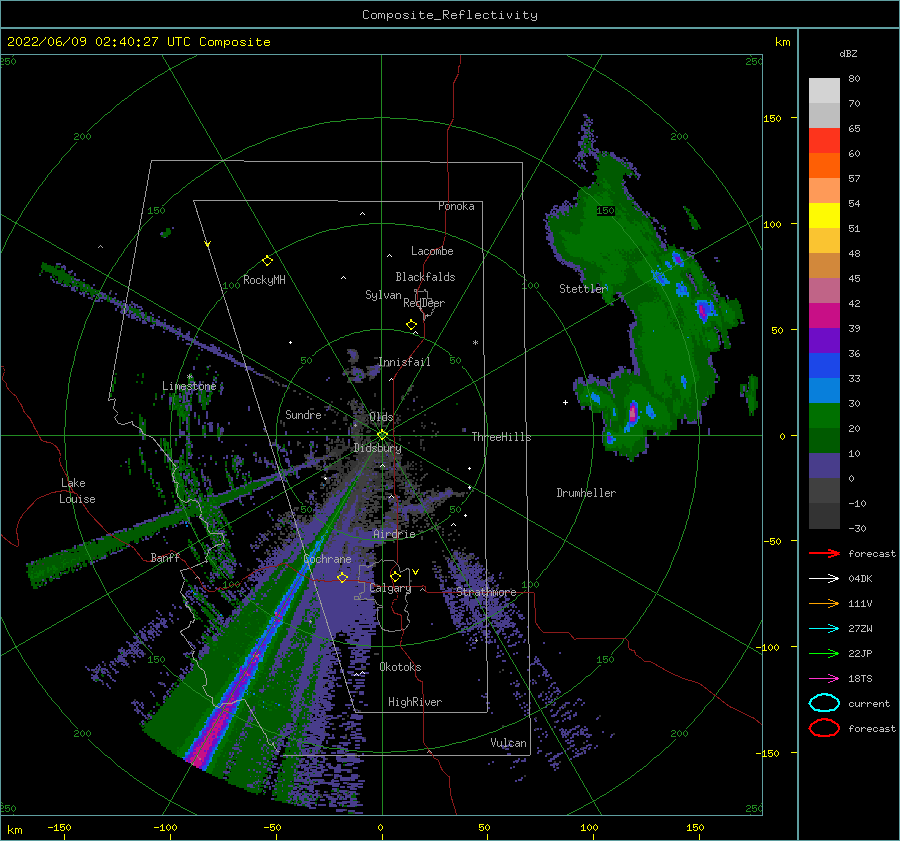This screenshot has width=900, height=841.
Task: Click the -30 value on the dBZ scale
Action: pos(857,528)
